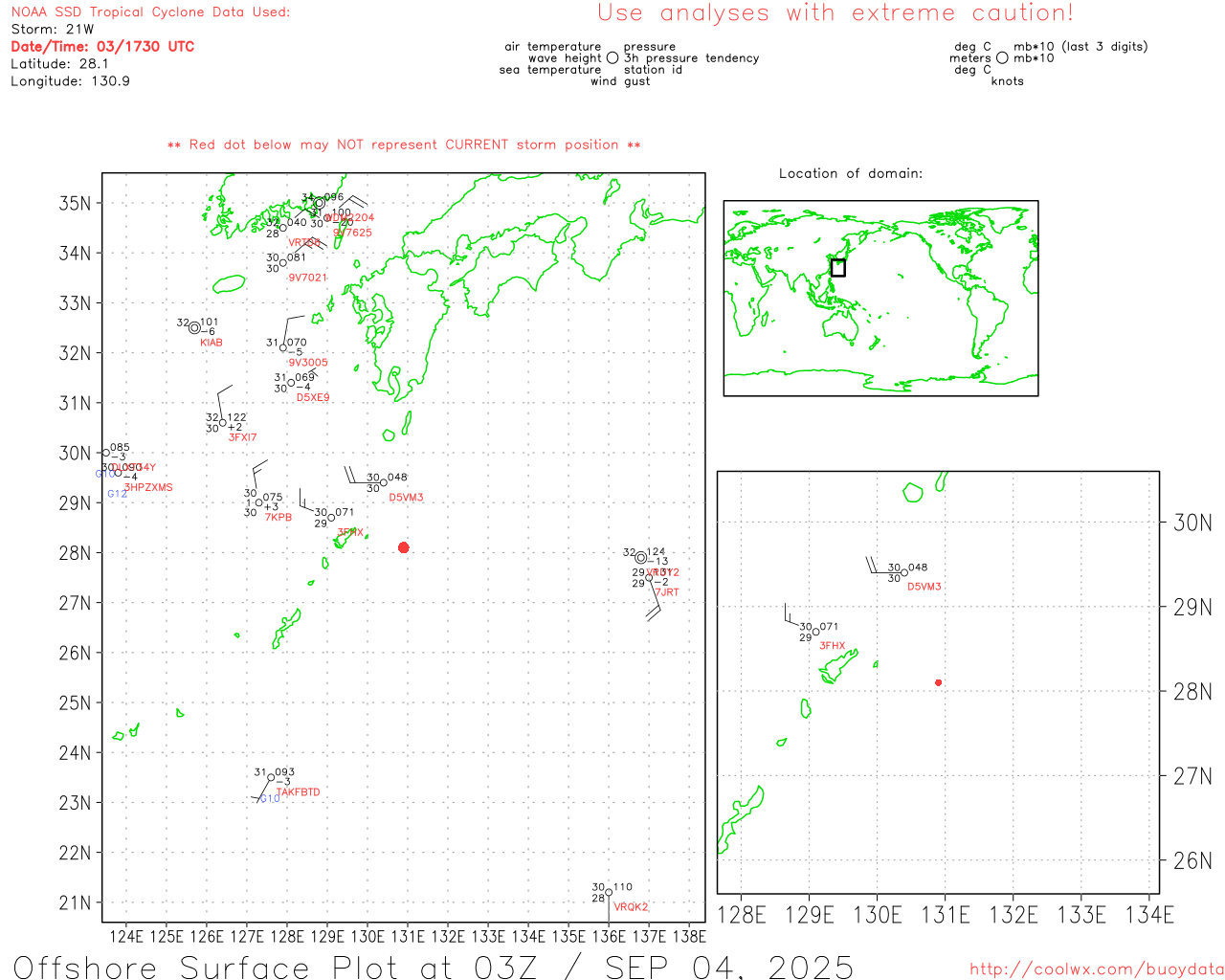Screen dimensions: 1225x980
Task: Select the KIAB double-circle station marker
Action: click(x=194, y=327)
